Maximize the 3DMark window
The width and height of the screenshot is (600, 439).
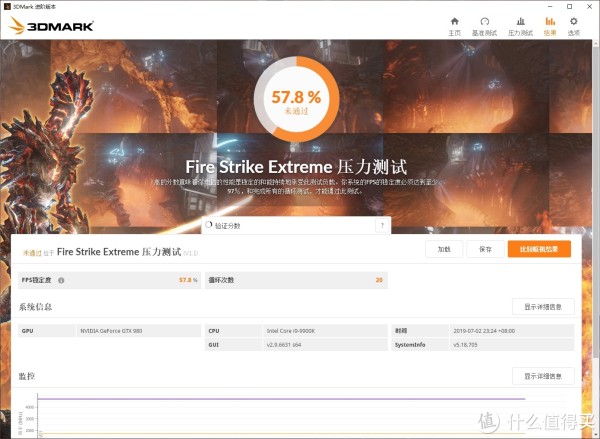(x=569, y=7)
